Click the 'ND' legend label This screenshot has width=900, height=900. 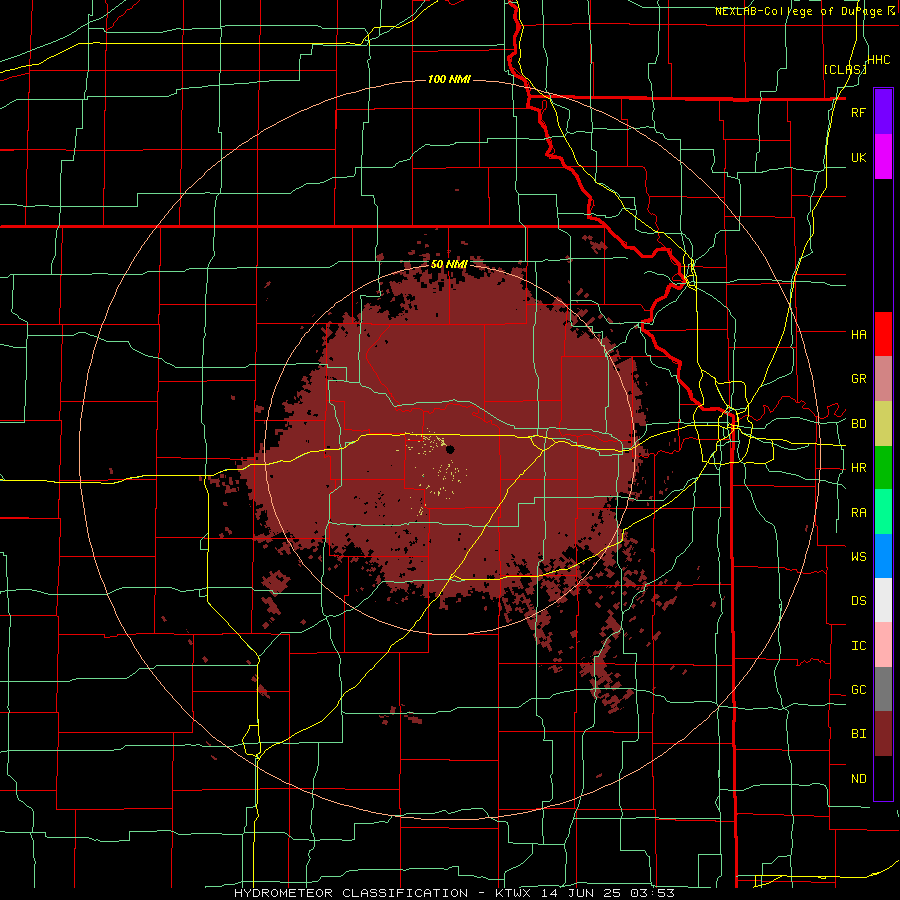(858, 779)
